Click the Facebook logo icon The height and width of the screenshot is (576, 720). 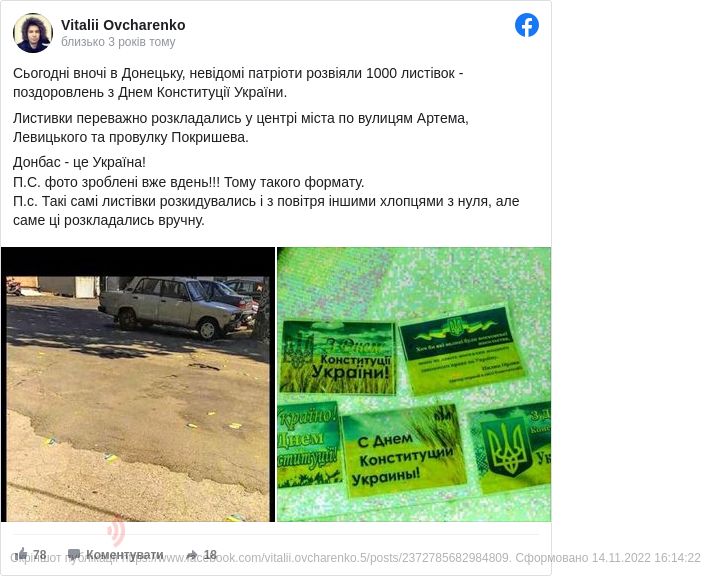(527, 25)
